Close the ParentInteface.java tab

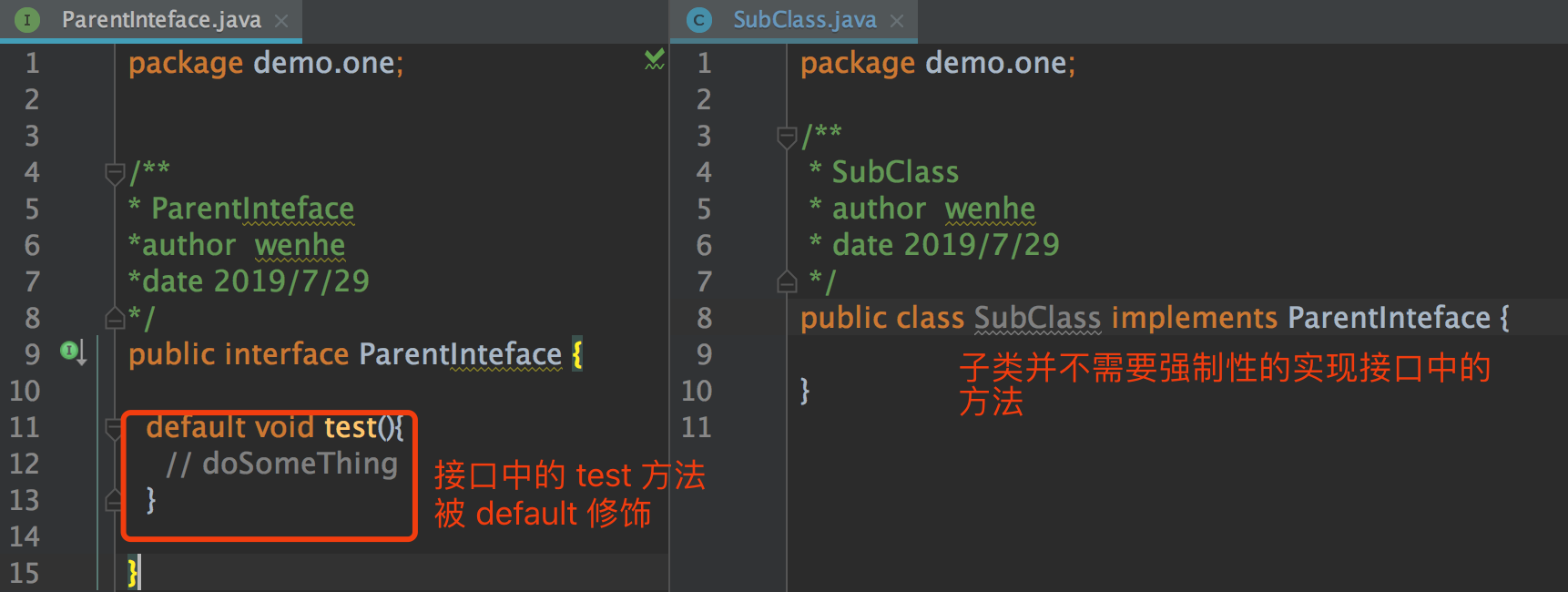tap(281, 20)
